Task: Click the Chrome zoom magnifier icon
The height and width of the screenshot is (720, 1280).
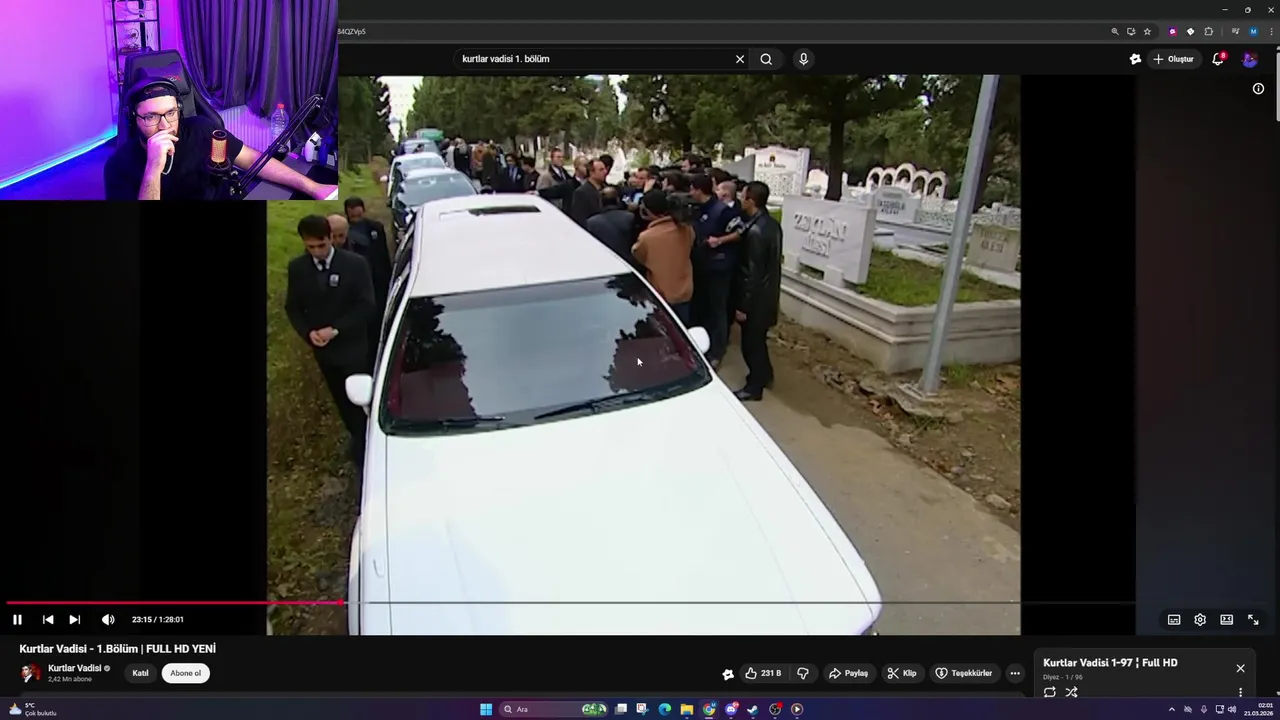Action: click(x=1115, y=31)
